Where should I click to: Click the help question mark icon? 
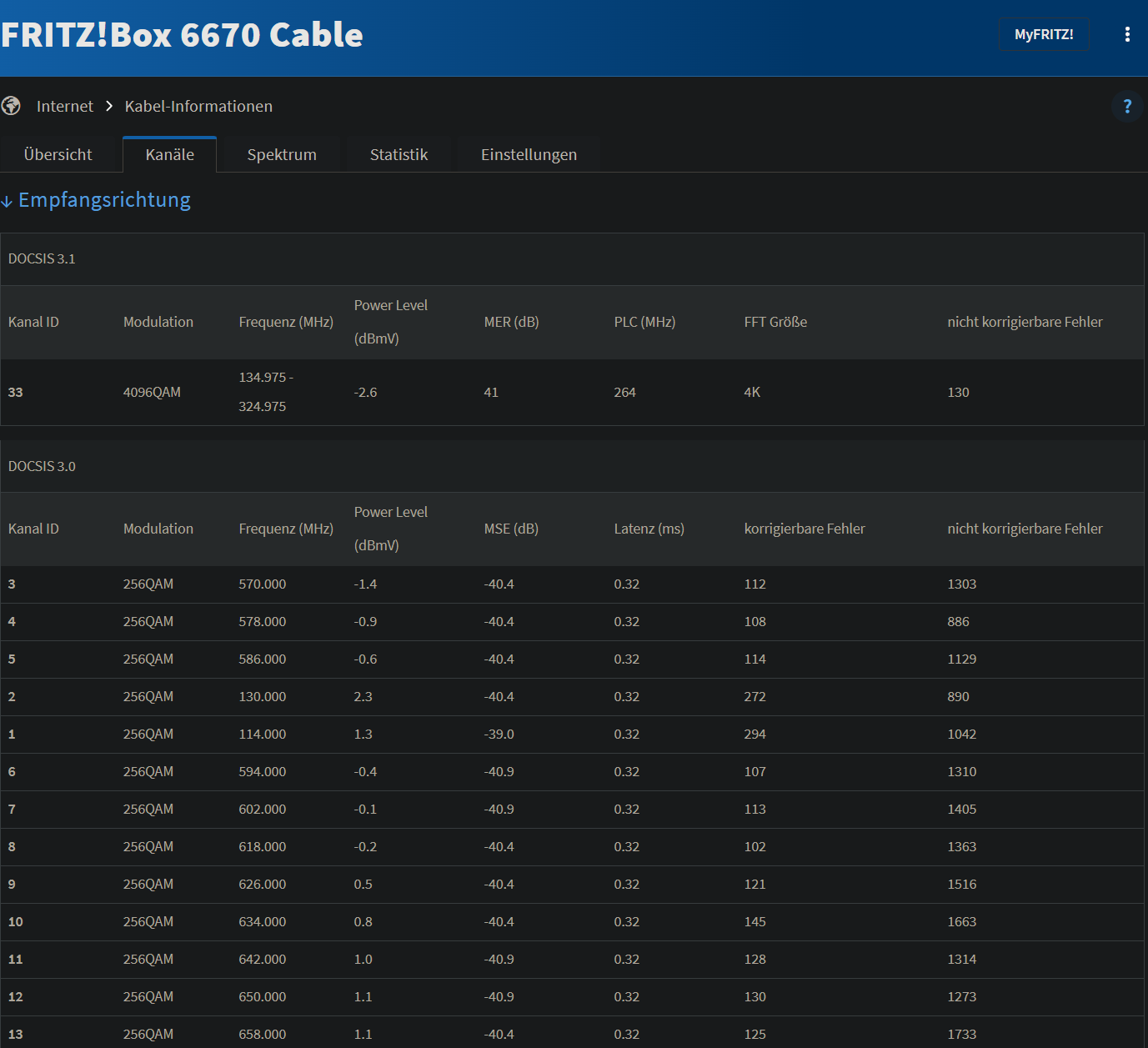click(1127, 106)
